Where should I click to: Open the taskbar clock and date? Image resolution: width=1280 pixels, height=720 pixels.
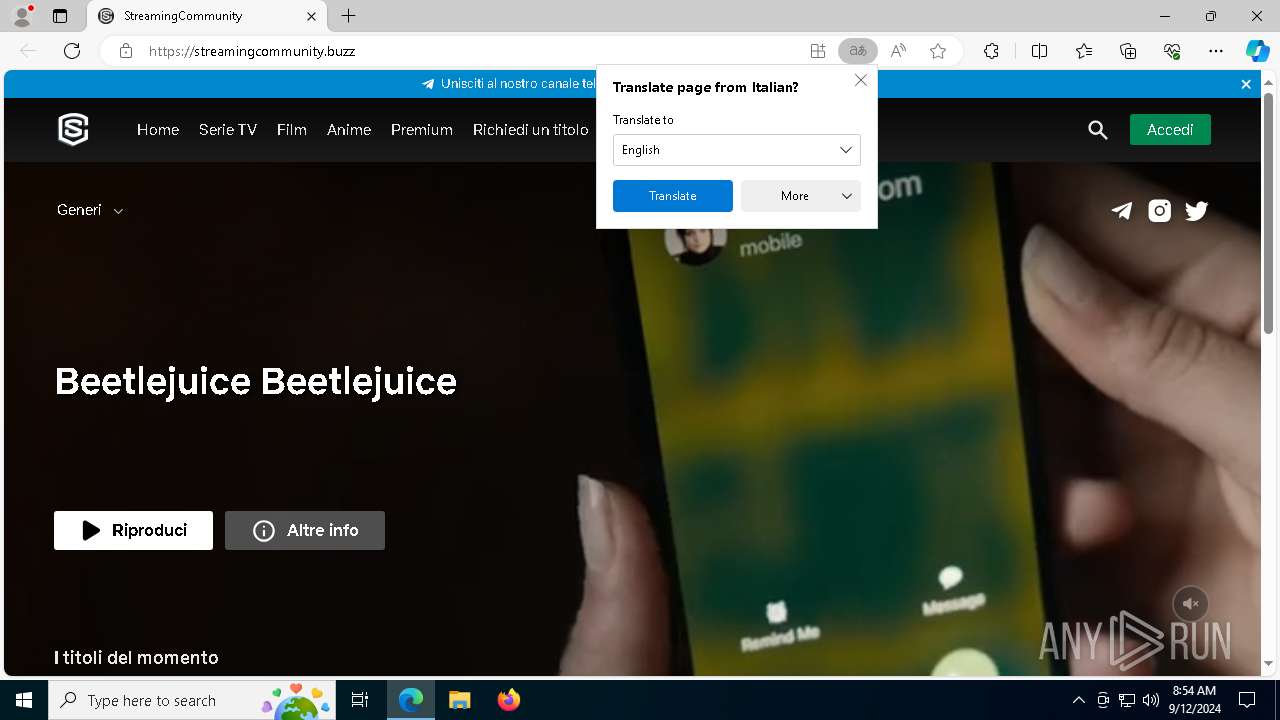point(1194,700)
